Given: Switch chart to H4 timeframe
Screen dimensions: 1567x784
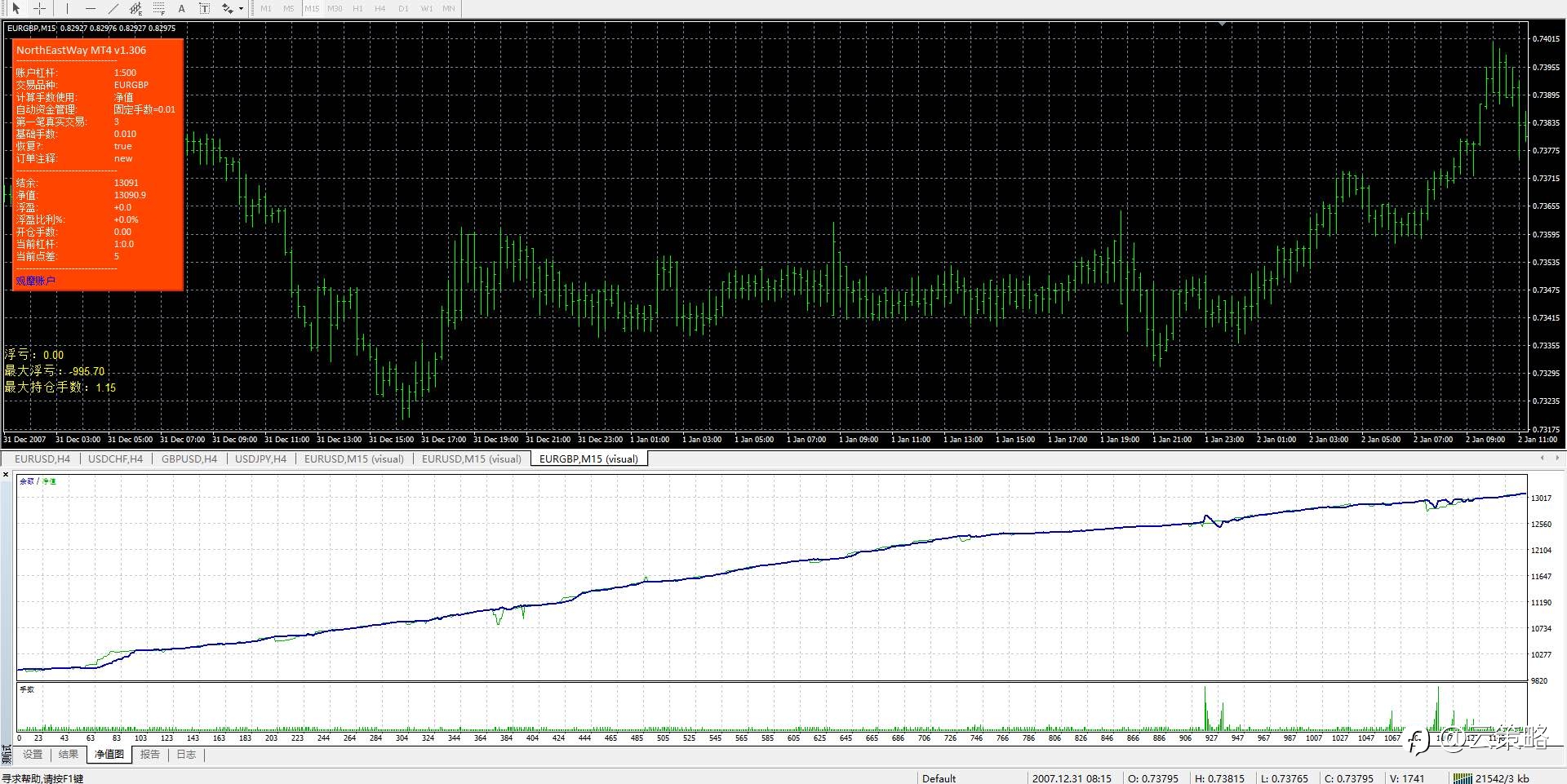Looking at the screenshot, I should pyautogui.click(x=380, y=8).
